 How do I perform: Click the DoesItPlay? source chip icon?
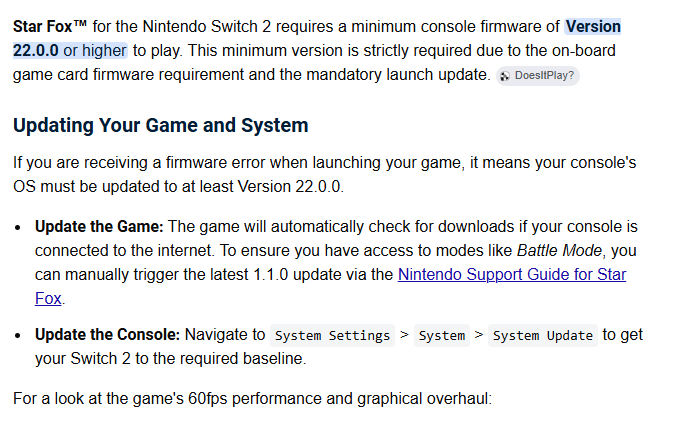tap(505, 76)
